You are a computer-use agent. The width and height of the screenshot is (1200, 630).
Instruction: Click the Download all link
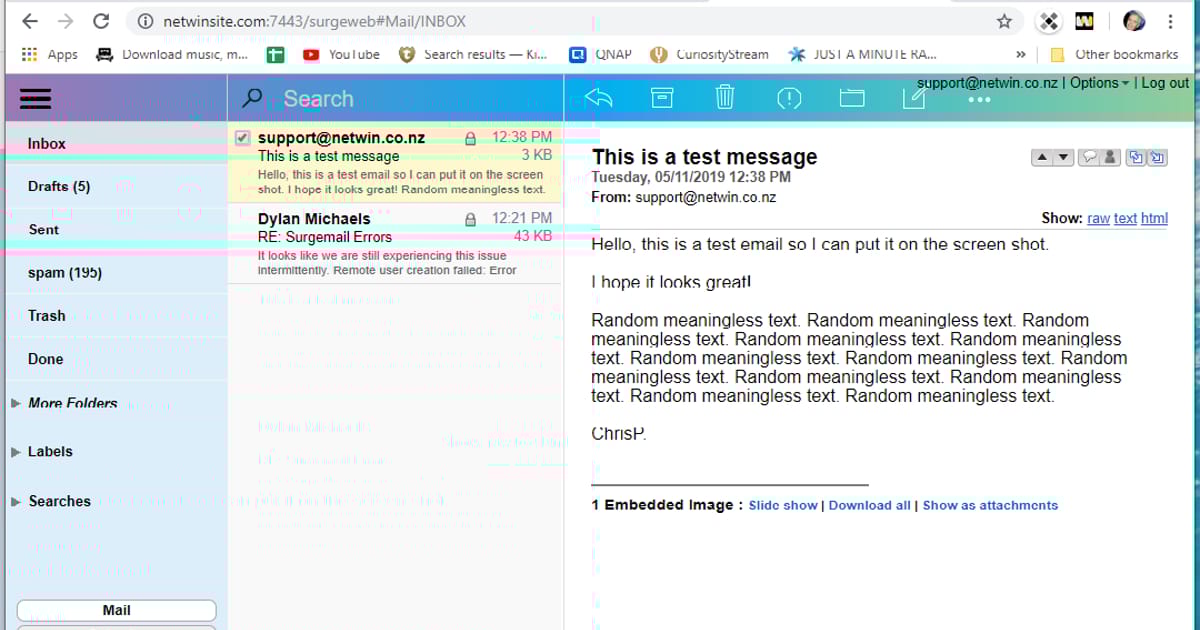click(x=869, y=505)
